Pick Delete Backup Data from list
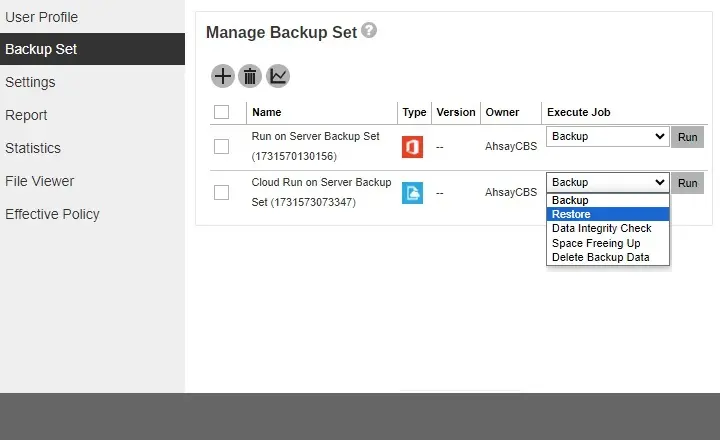The image size is (720, 440). pos(600,257)
